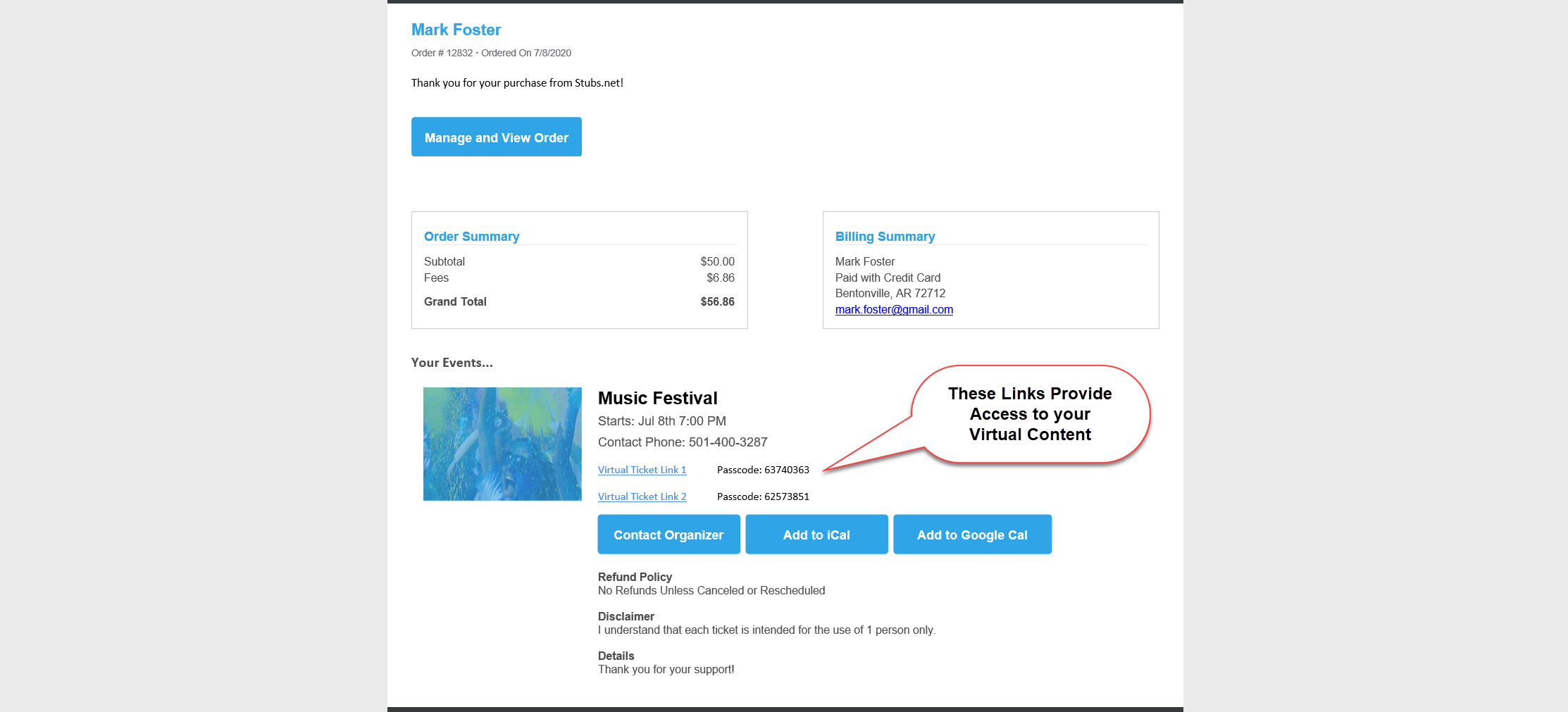Screen dimensions: 1568x712
Task: Click the Mark Foster name heading at the top
Action: tap(456, 30)
